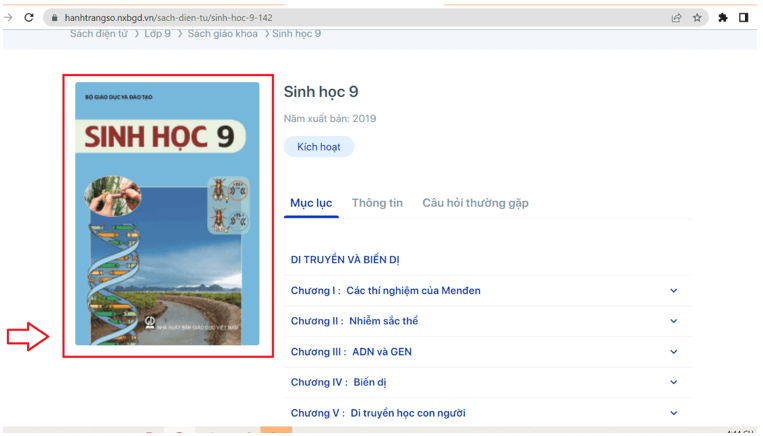The height and width of the screenshot is (436, 763).
Task: Click the share page icon in address bar
Action: 676,18
